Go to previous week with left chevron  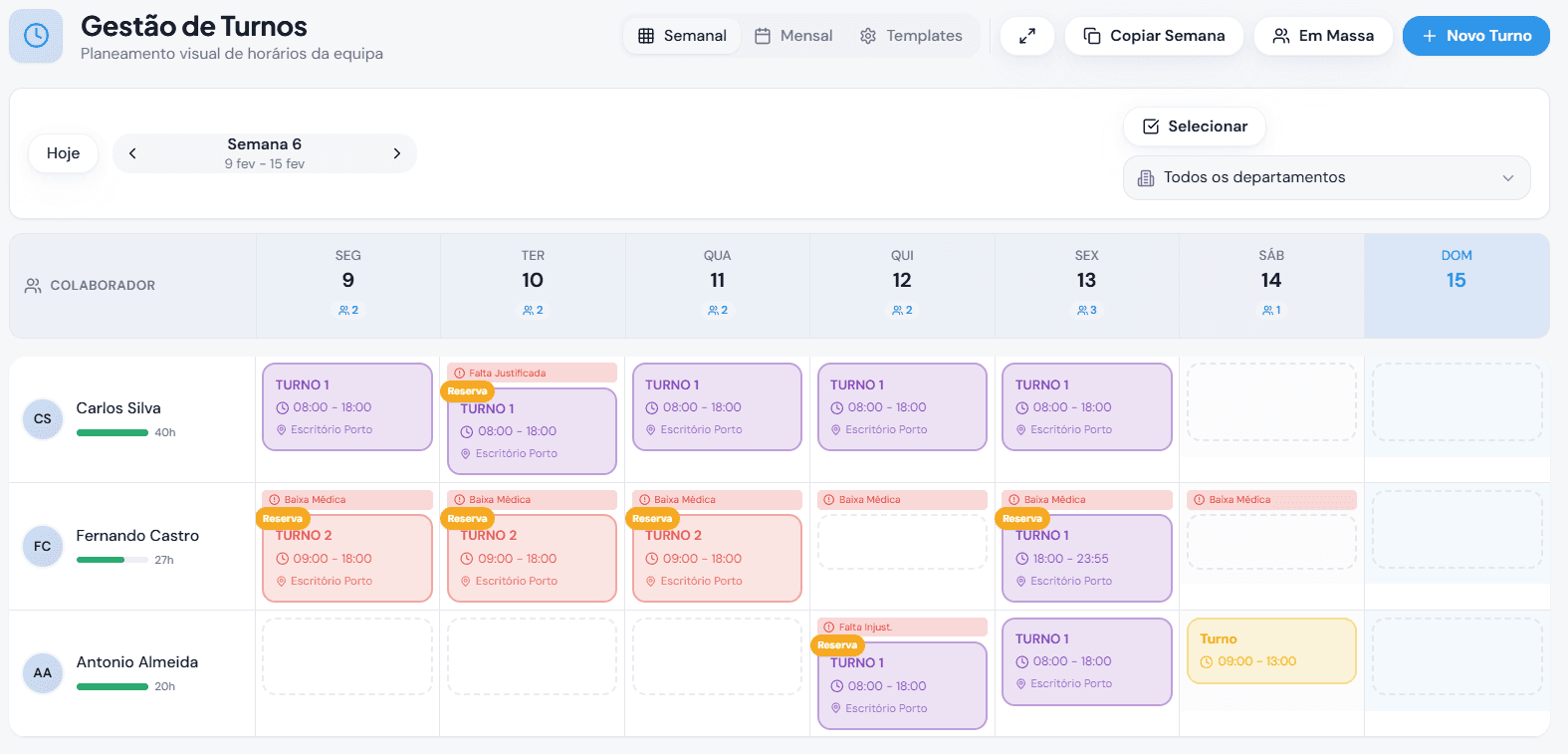coord(132,153)
